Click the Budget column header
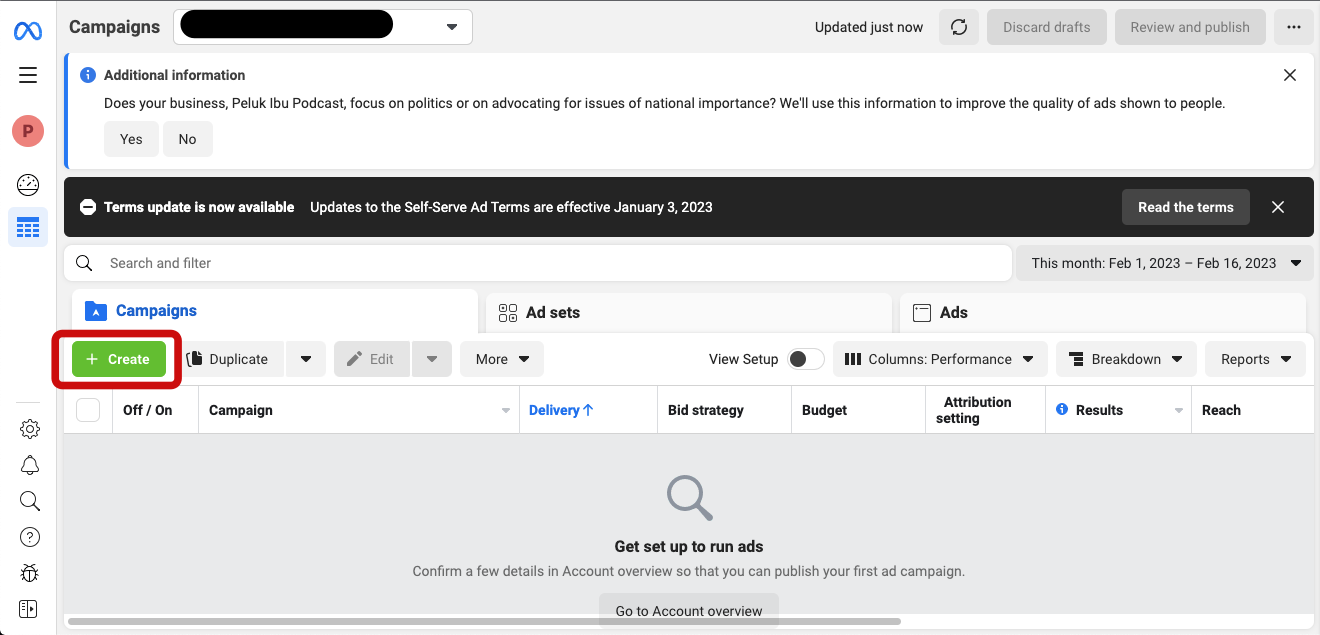Screen dimensions: 1320x635 (858, 410)
